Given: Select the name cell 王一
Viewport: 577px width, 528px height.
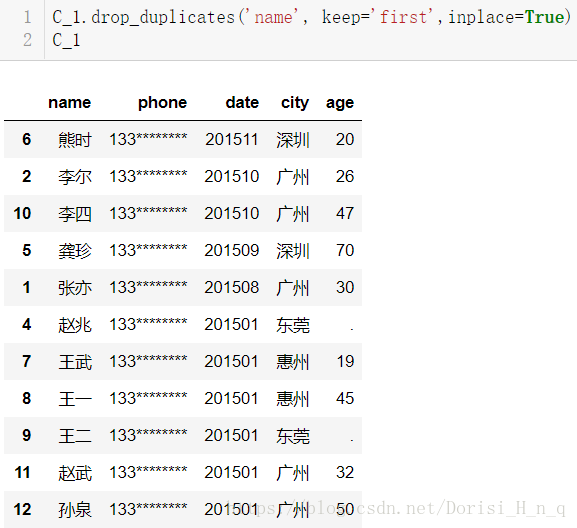Looking at the screenshot, I should (75, 399).
